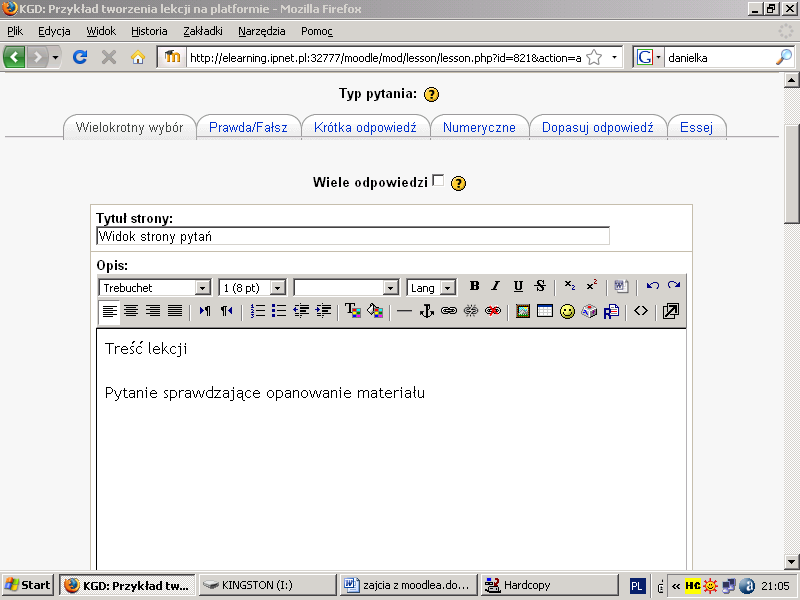Pick a text font color
Image resolution: width=800 pixels, height=600 pixels.
(353, 311)
